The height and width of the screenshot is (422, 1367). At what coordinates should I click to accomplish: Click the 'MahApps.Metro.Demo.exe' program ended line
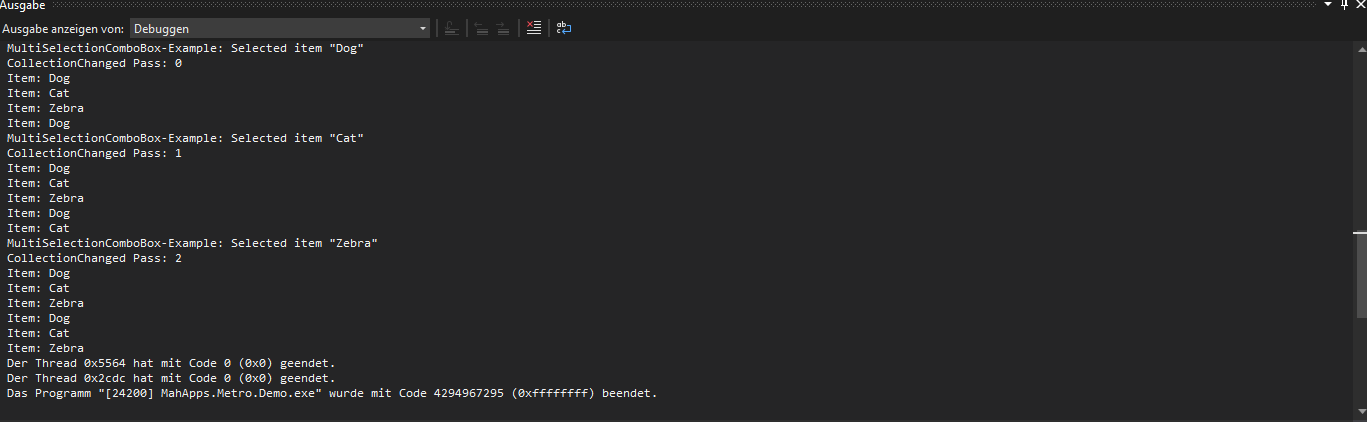tap(332, 394)
